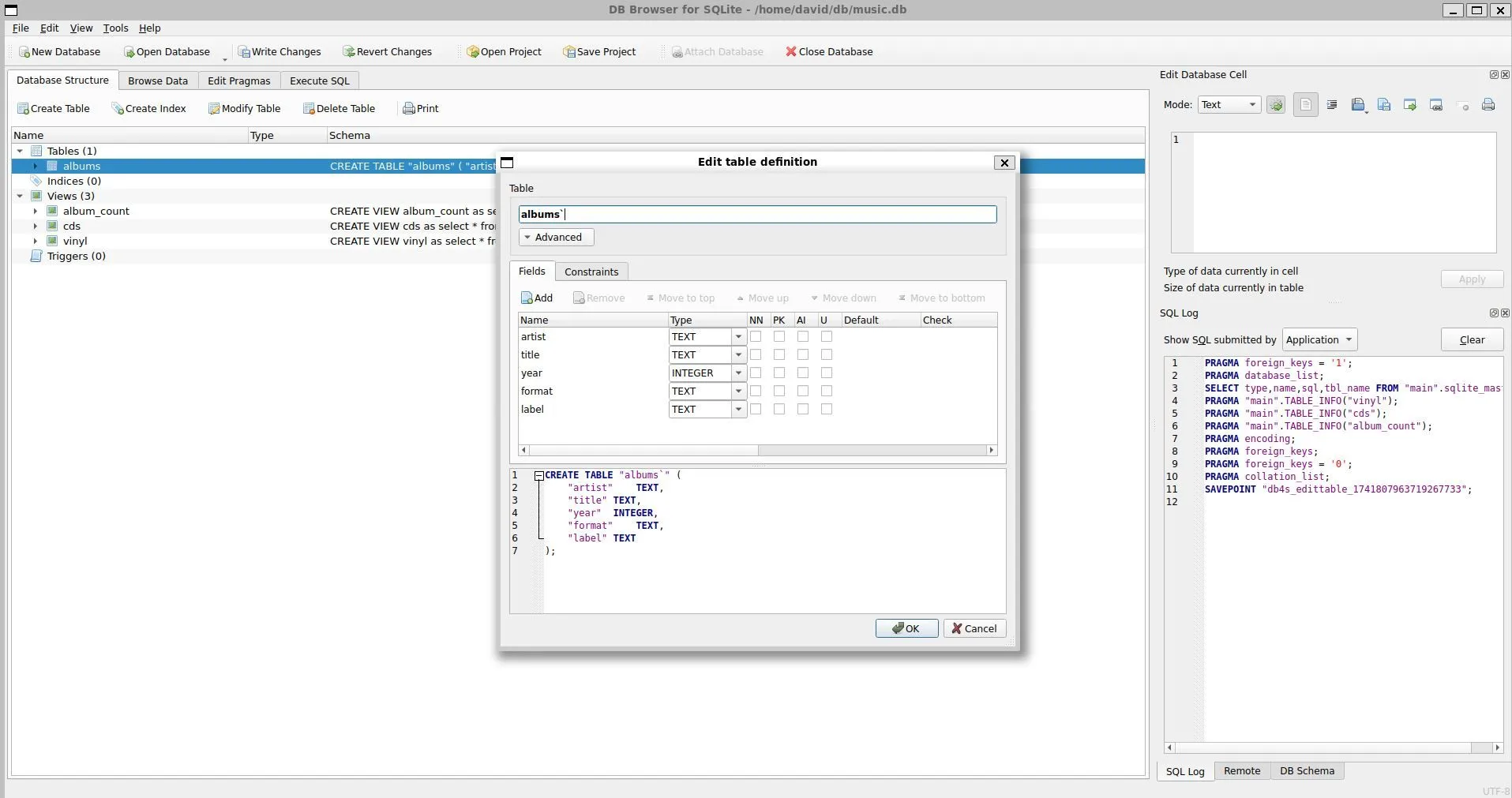Image resolution: width=1512 pixels, height=798 pixels.
Task: Click the Revert Changes icon
Action: point(348,52)
